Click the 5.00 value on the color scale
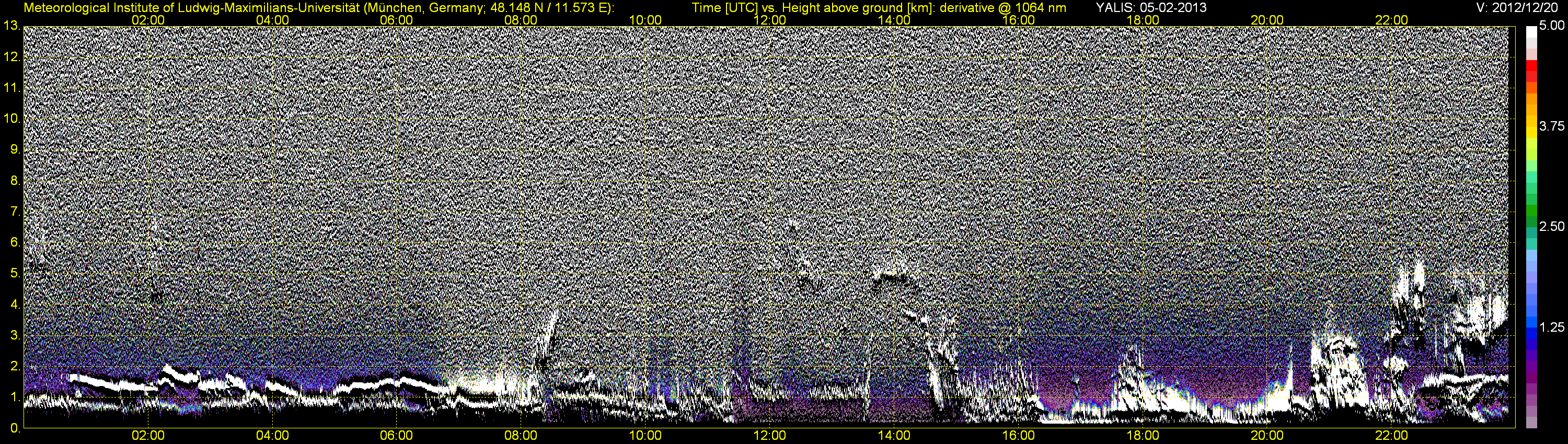Screen dimensions: 1568x444 click(1552, 26)
